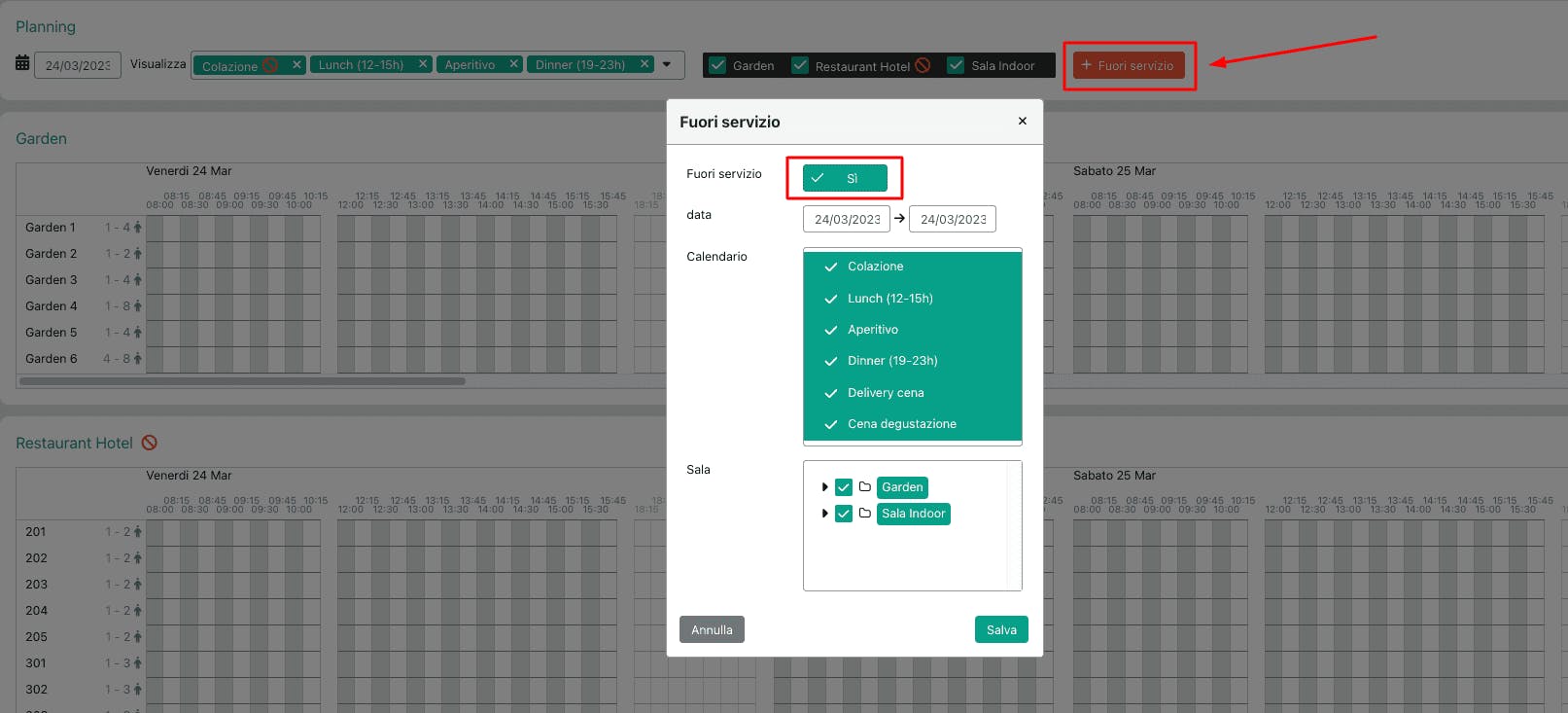Click the Garden 4 table row label

coord(51,305)
